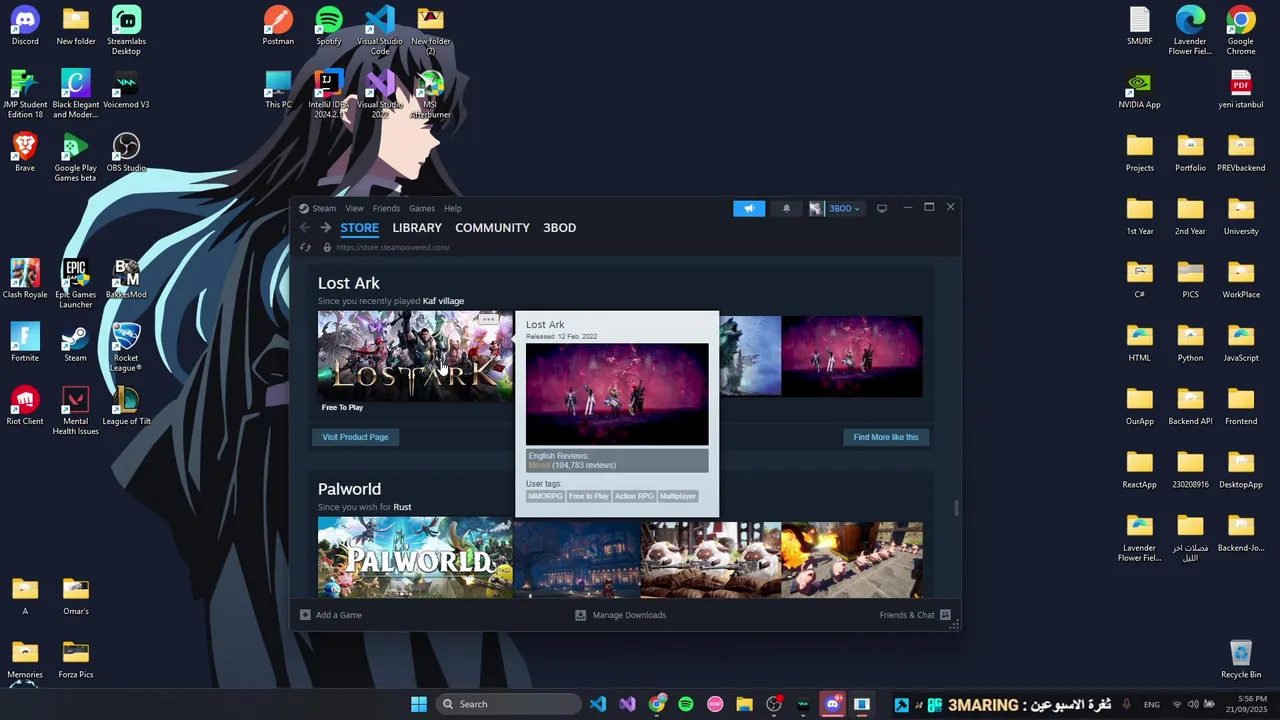Select the Rocket League desktop icon
This screenshot has height=720, width=1280.
click(126, 347)
